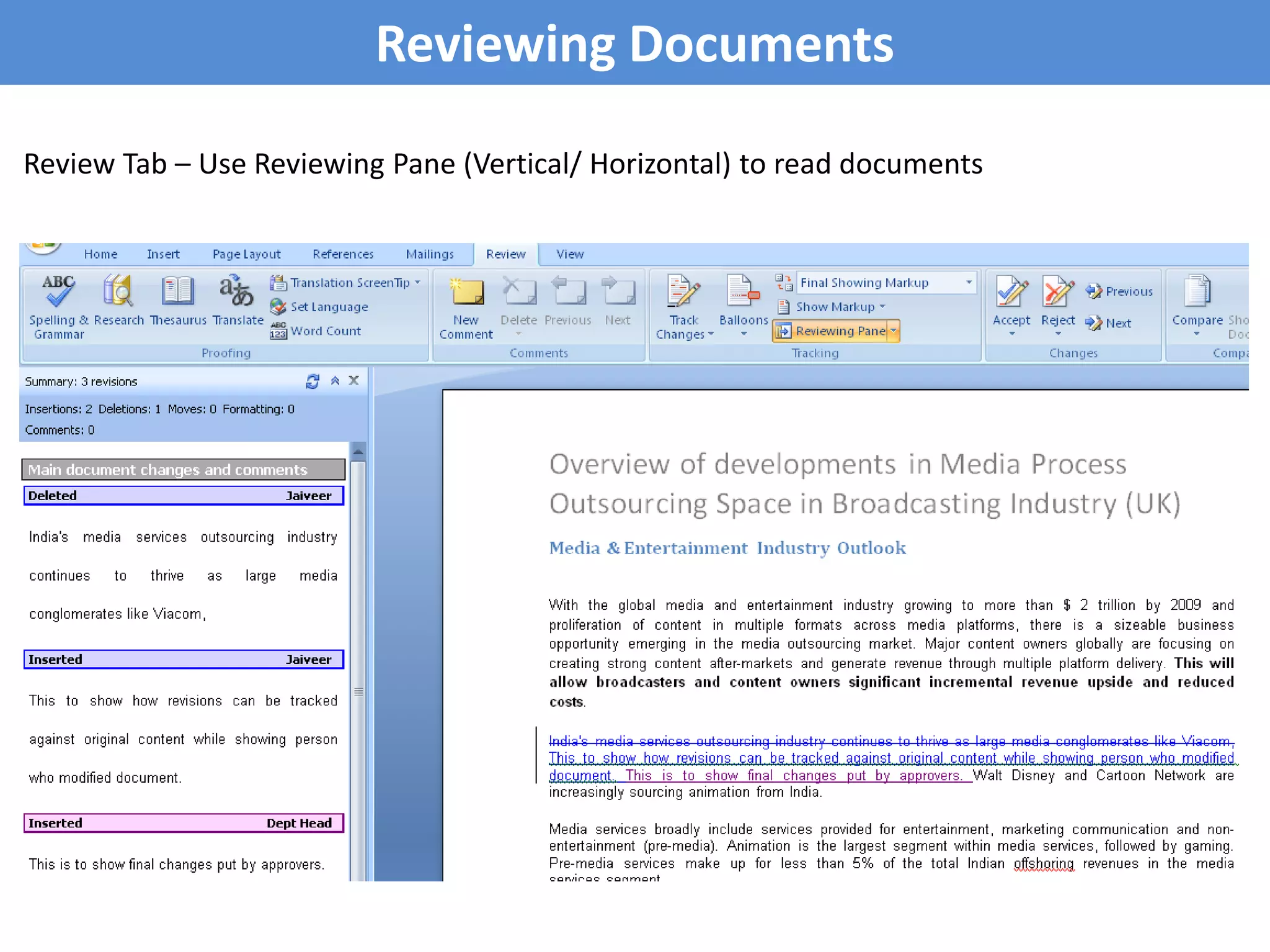Open the References tab

[343, 254]
